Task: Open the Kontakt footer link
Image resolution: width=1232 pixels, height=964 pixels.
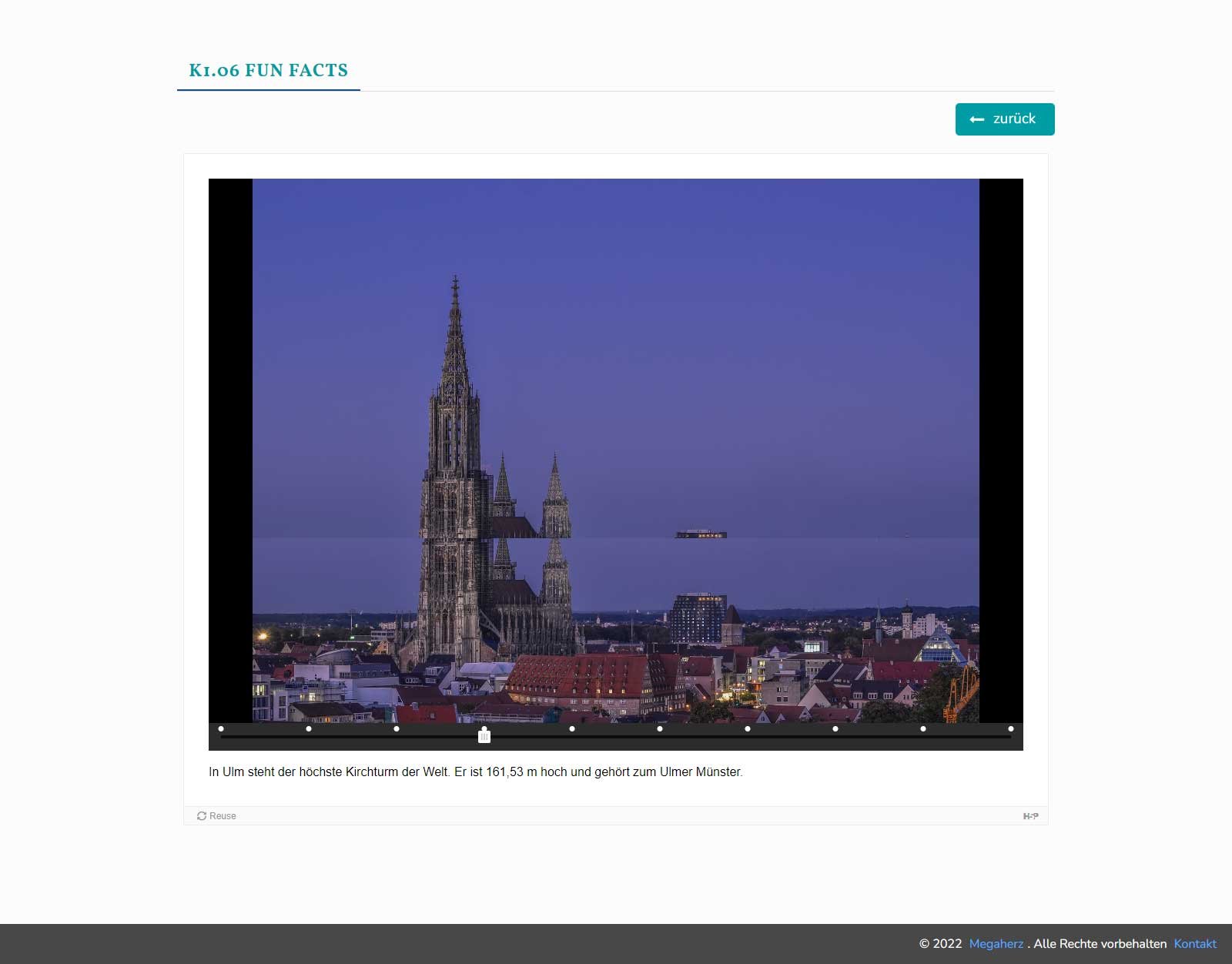Action: tap(1195, 944)
